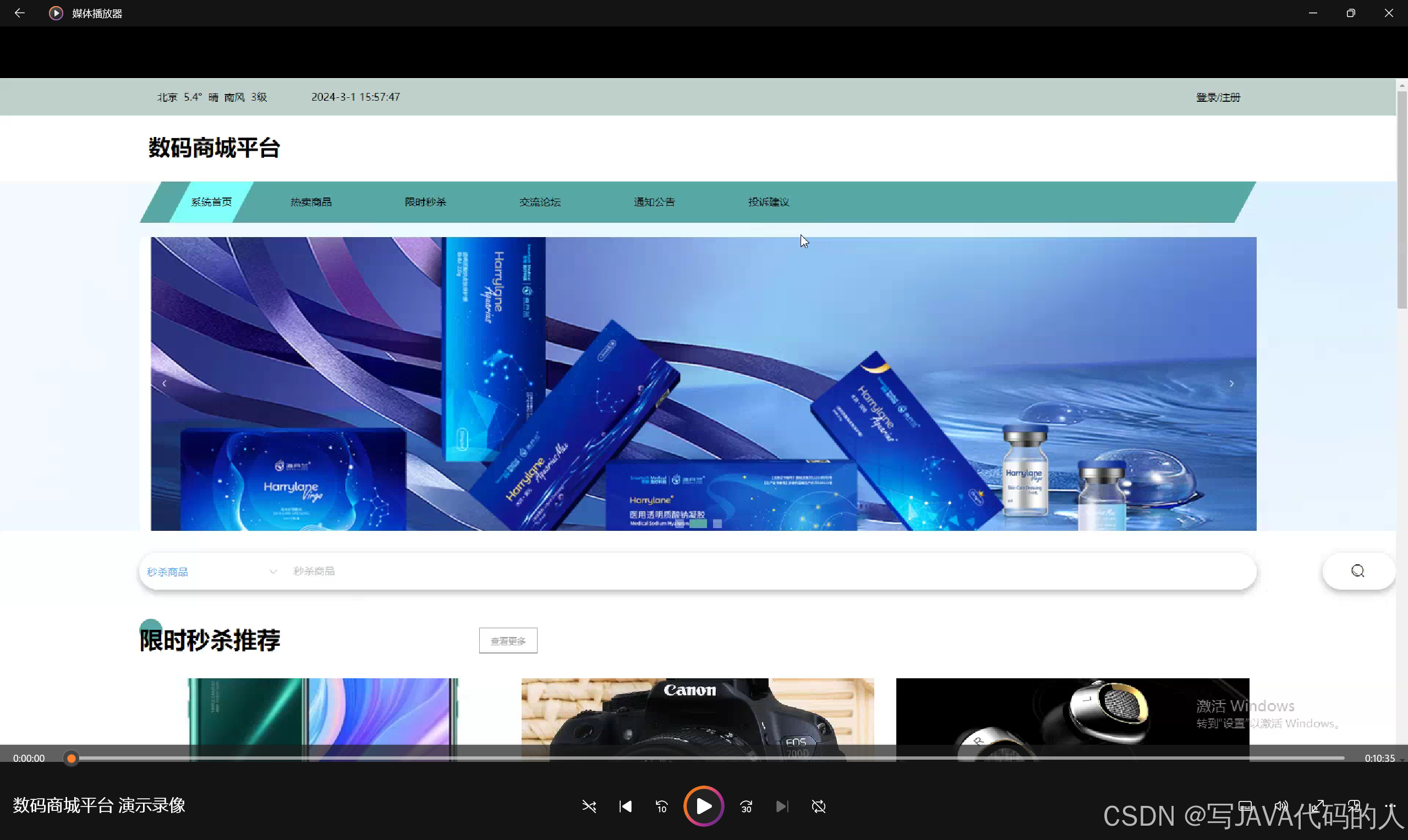This screenshot has width=1408, height=840.
Task: Click the next banner arrow on the carousel
Action: [1231, 384]
